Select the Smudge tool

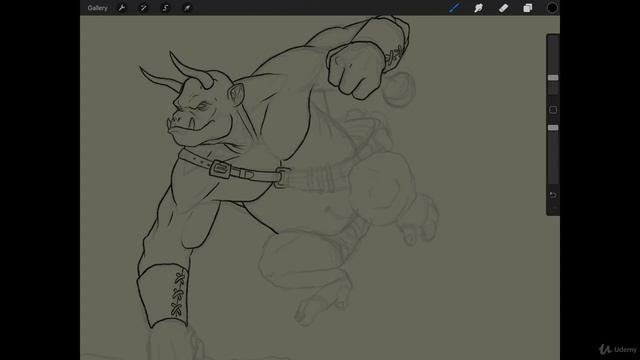click(478, 8)
